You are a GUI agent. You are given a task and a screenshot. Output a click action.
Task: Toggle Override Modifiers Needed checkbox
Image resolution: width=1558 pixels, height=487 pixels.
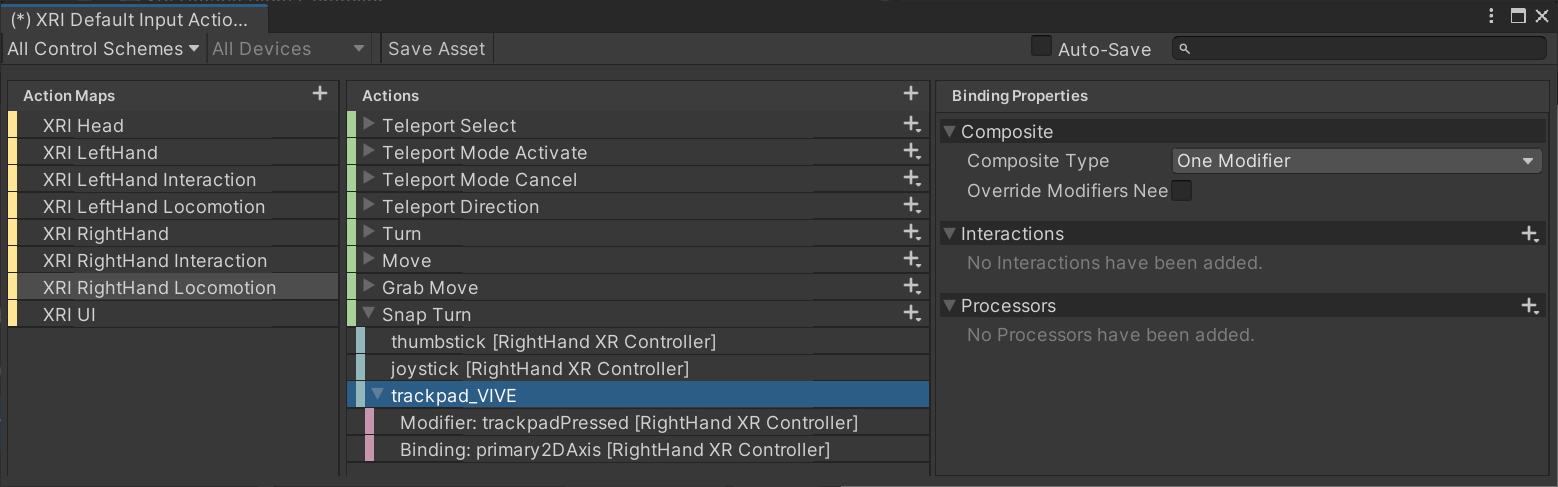[x=1182, y=190]
